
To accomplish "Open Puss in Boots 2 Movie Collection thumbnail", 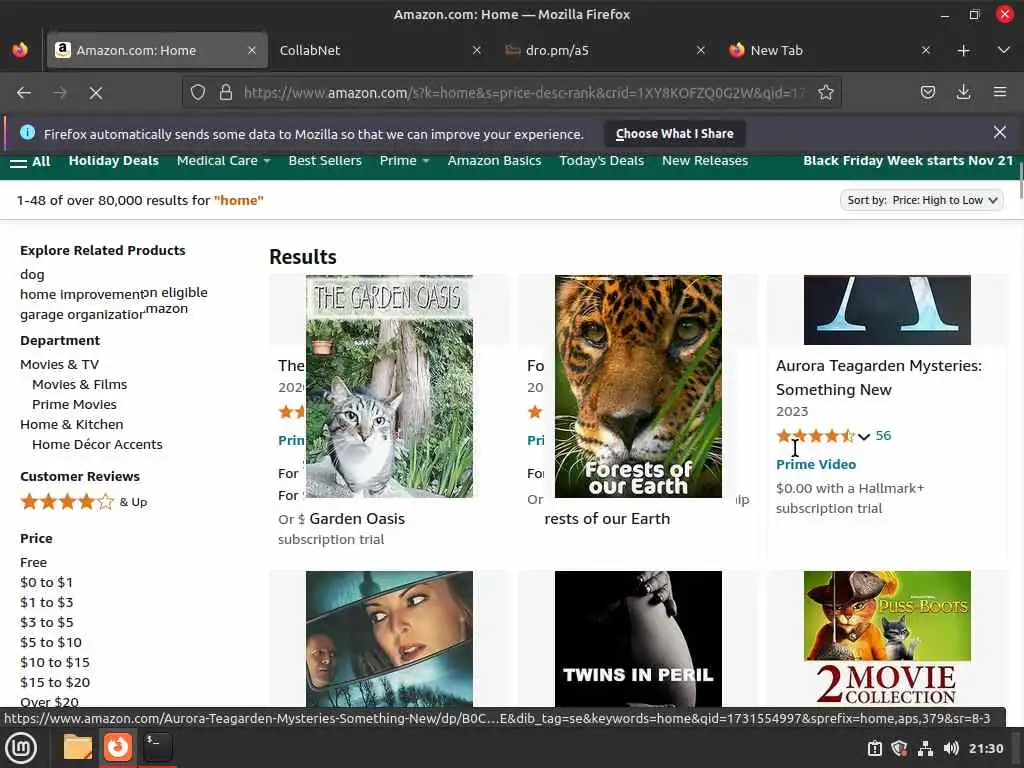I will point(887,639).
